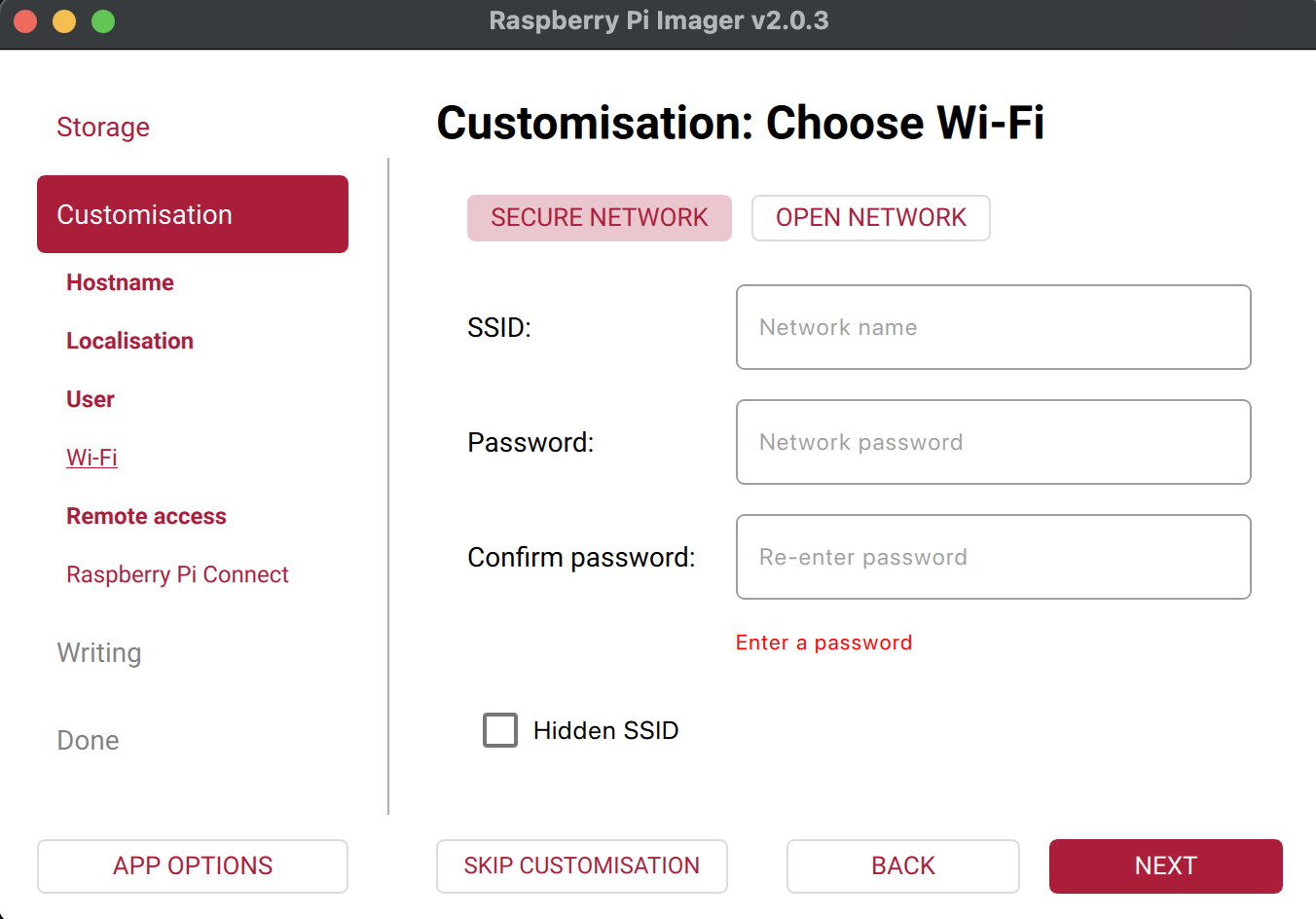Image resolution: width=1316 pixels, height=919 pixels.
Task: Click Skip Customisation button
Action: (581, 865)
